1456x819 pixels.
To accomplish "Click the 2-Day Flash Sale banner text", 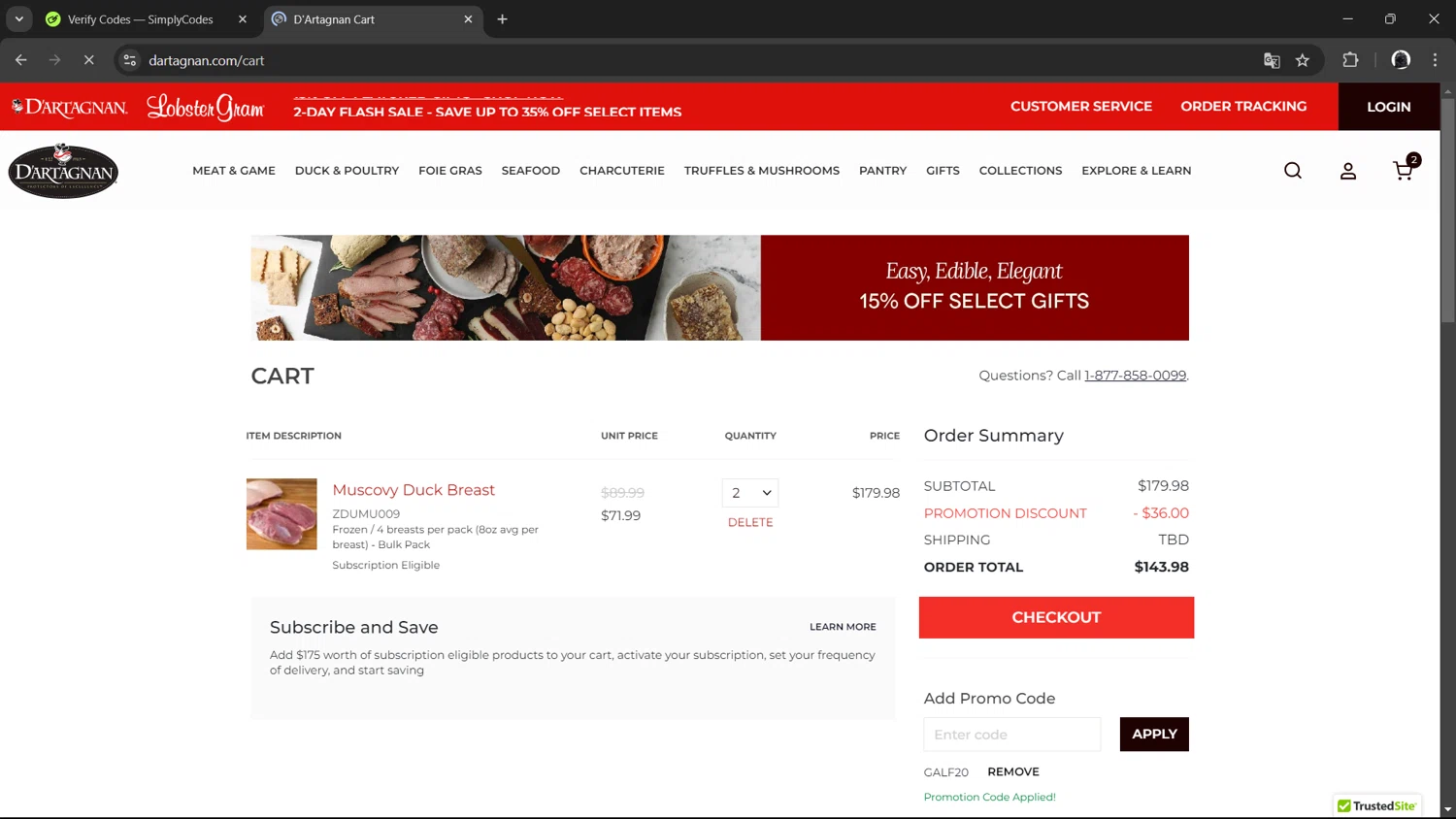I will click(487, 112).
